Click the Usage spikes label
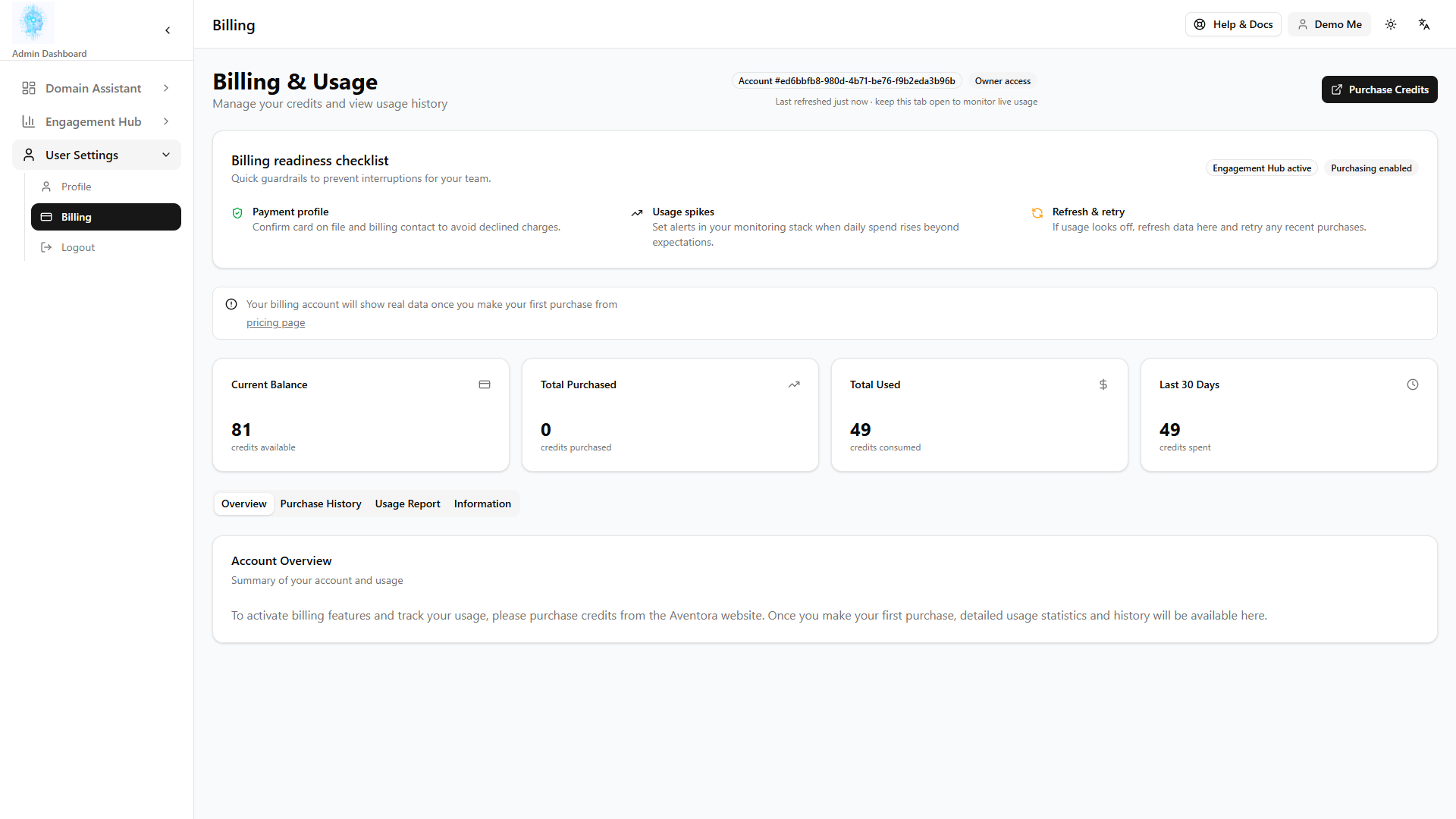 pos(683,212)
